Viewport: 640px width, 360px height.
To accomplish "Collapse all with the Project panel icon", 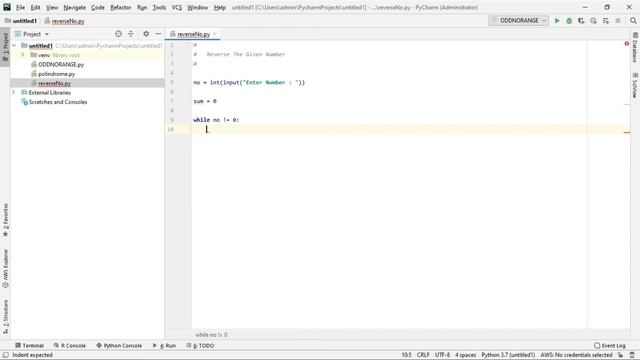I will [131, 34].
